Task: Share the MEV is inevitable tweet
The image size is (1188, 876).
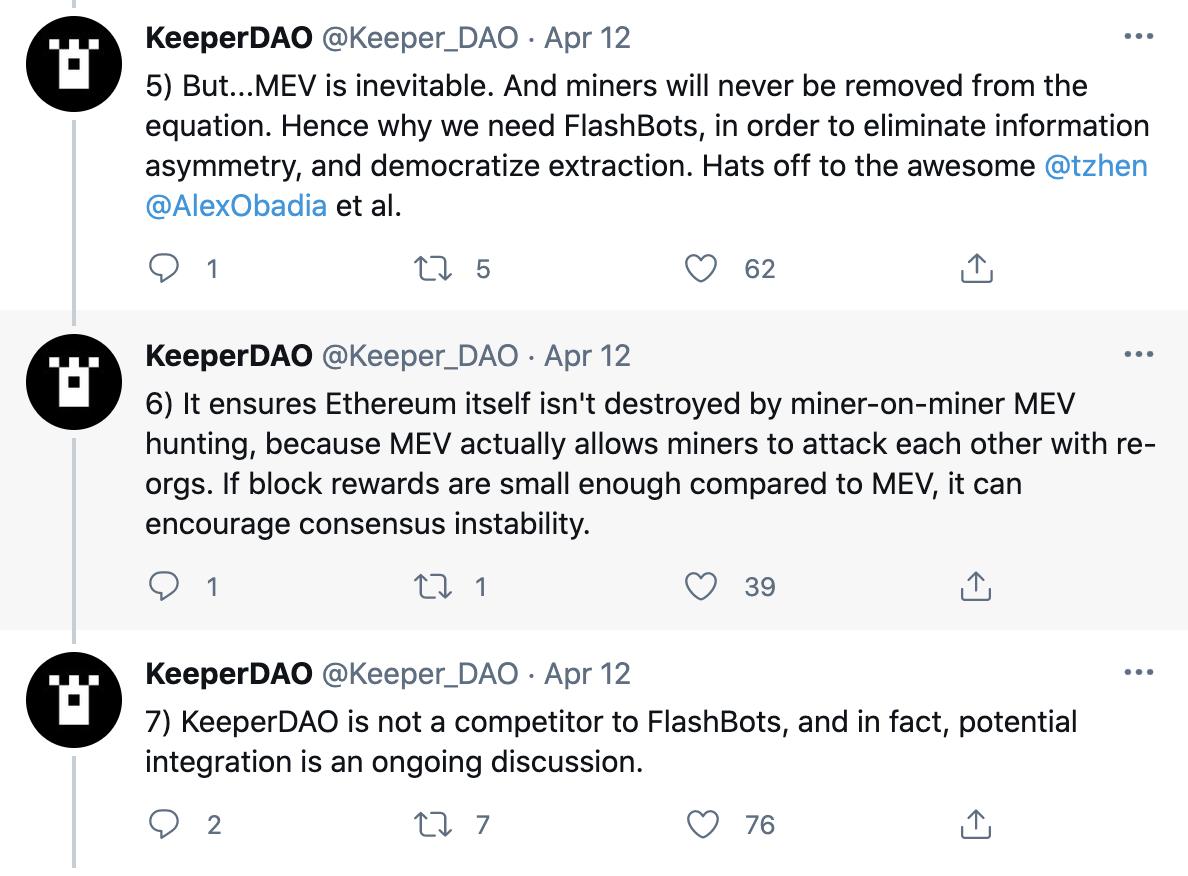Action: tap(976, 268)
